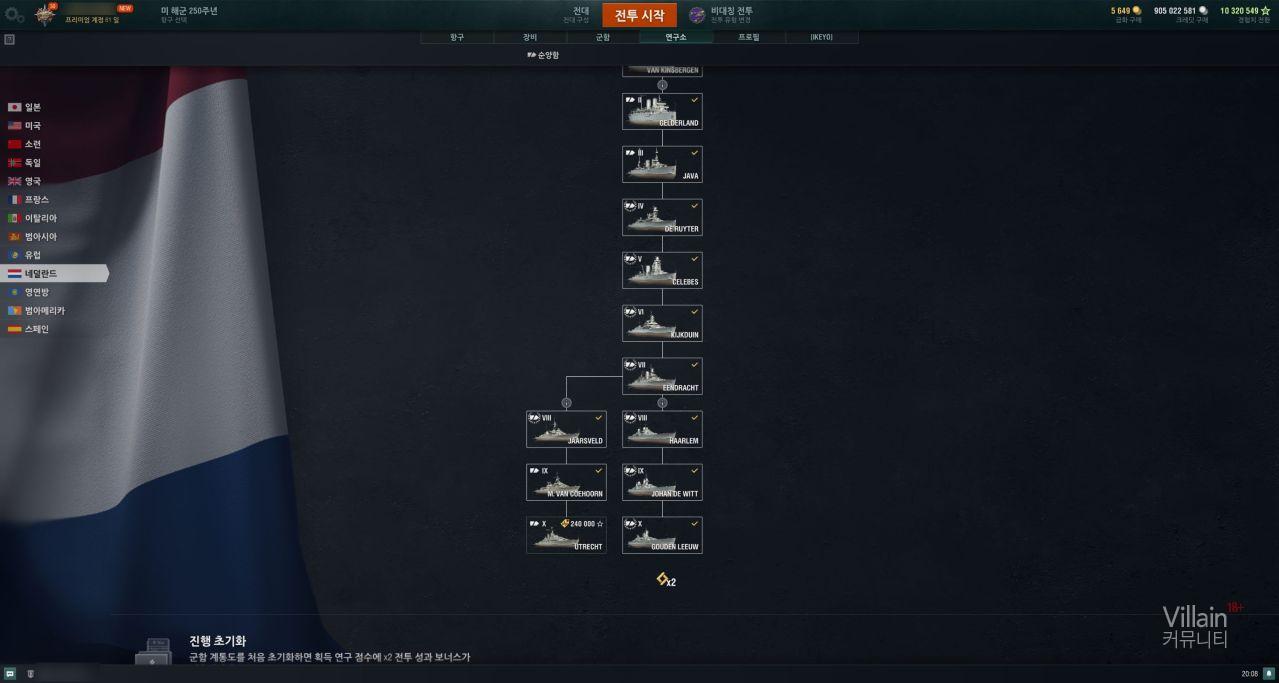Image resolution: width=1279 pixels, height=683 pixels.
Task: Click the branch node above Jaarsveld
Action: pos(566,403)
